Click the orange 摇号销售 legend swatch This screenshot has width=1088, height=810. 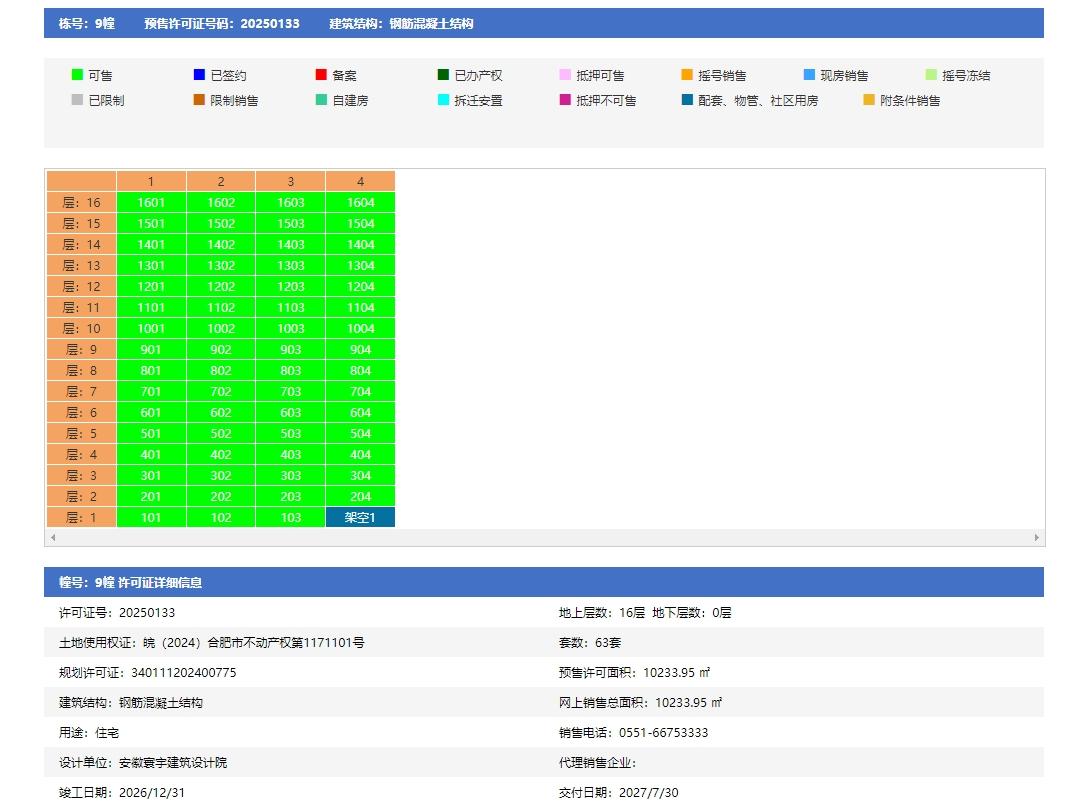coord(687,74)
